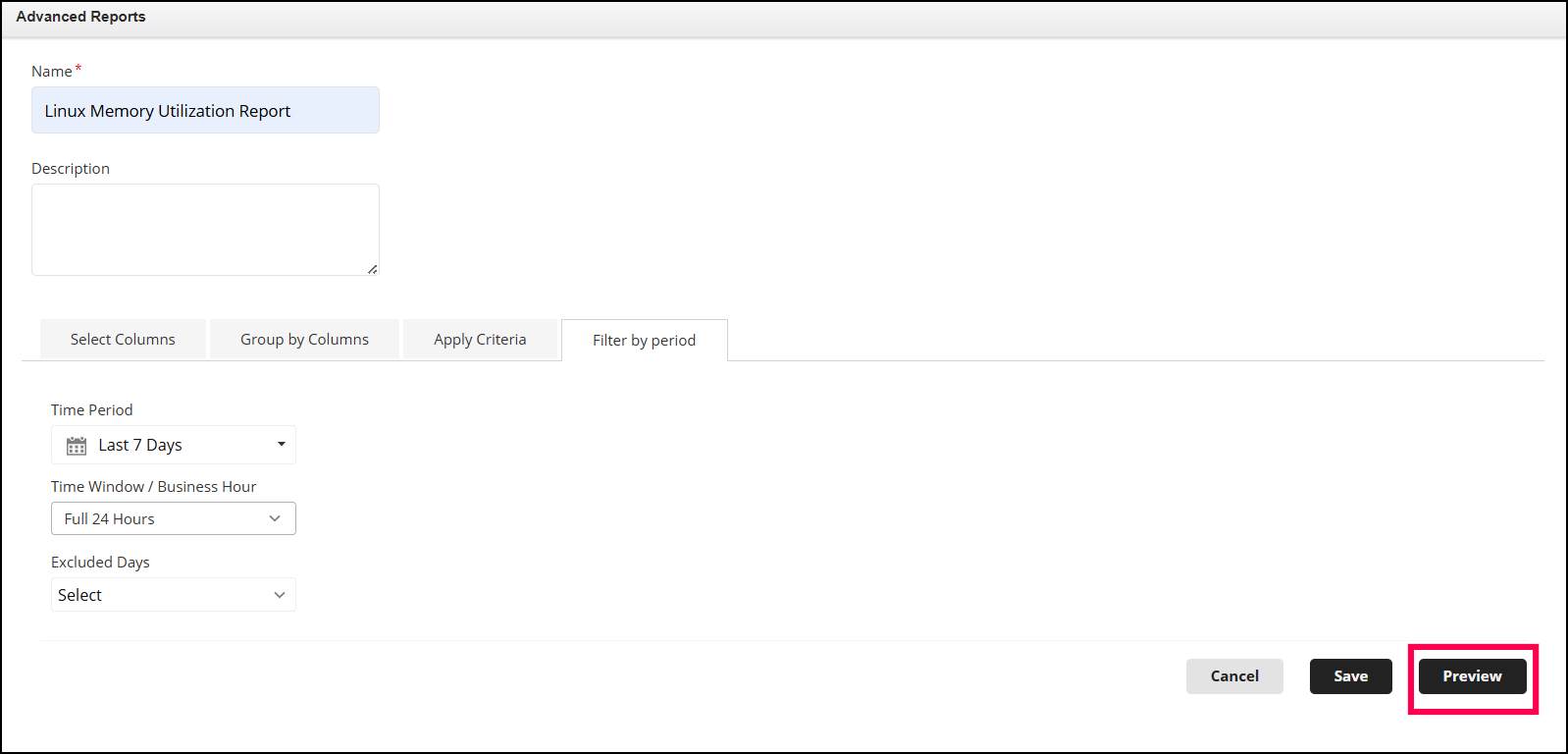This screenshot has width=1568, height=754.
Task: Grab the Description box resize handle
Action: [373, 269]
